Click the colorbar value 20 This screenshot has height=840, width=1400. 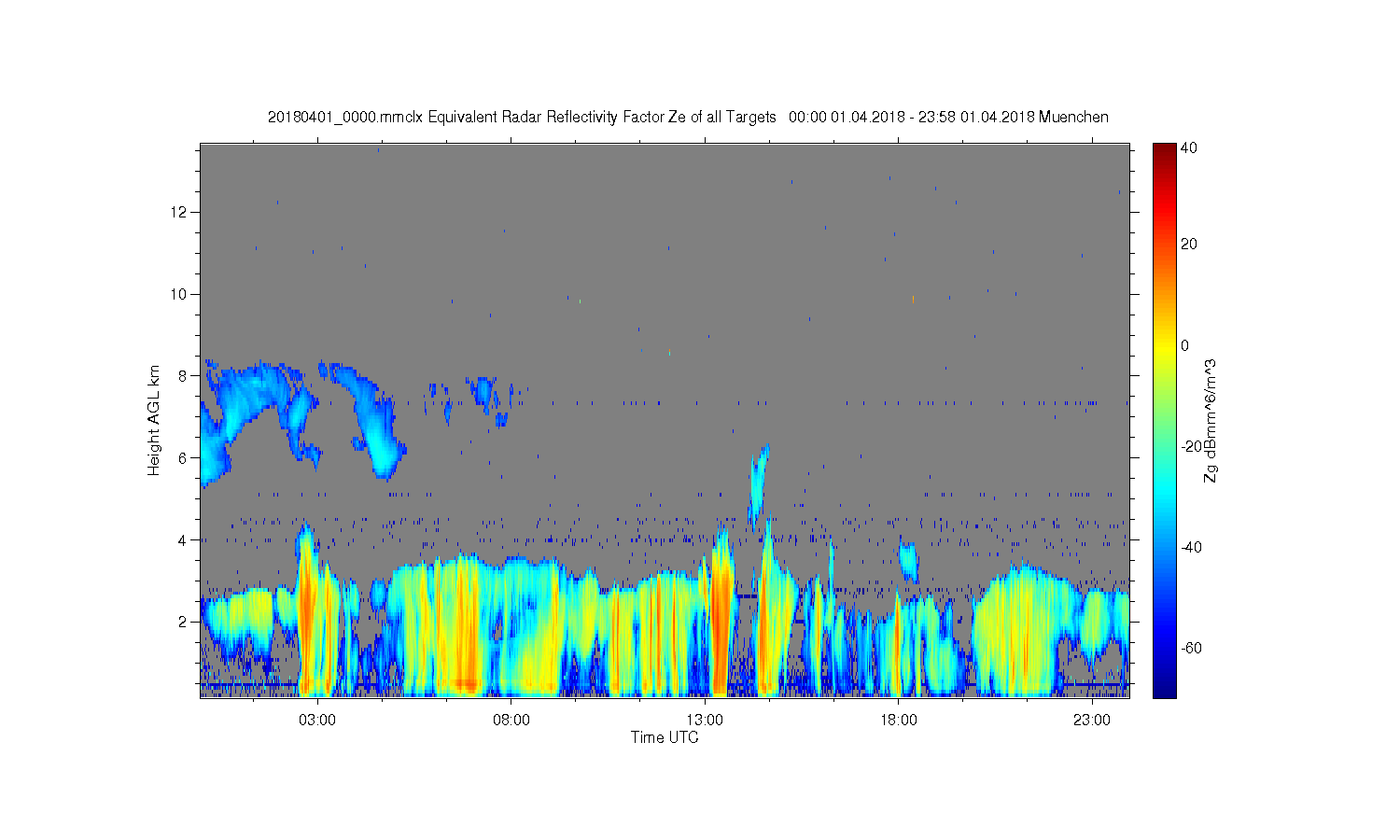click(x=1189, y=245)
